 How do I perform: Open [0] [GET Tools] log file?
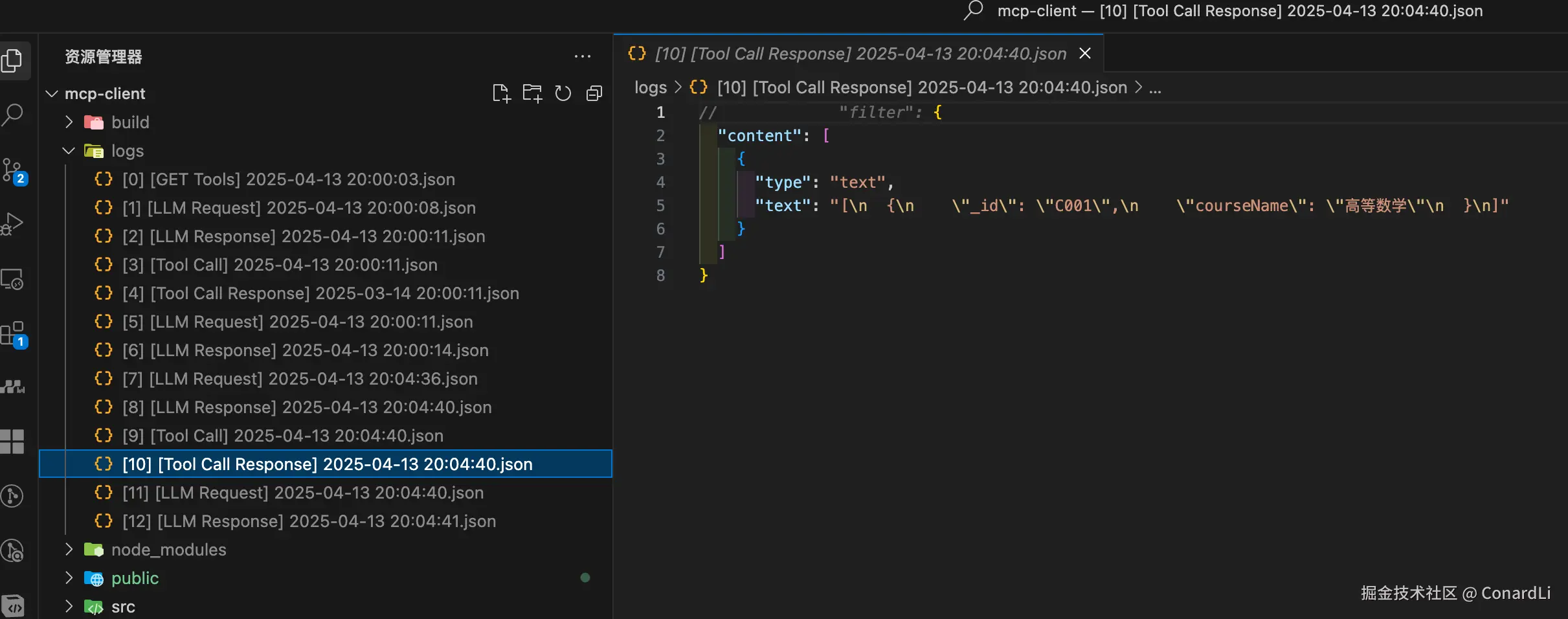tap(288, 179)
